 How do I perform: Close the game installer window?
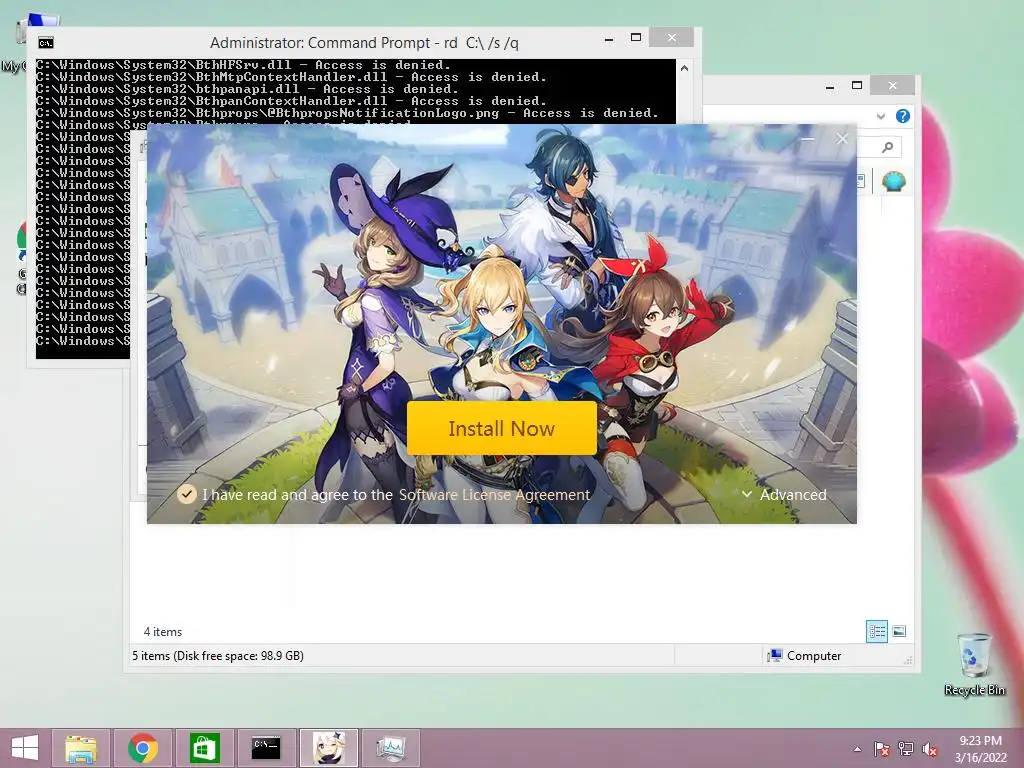(842, 138)
